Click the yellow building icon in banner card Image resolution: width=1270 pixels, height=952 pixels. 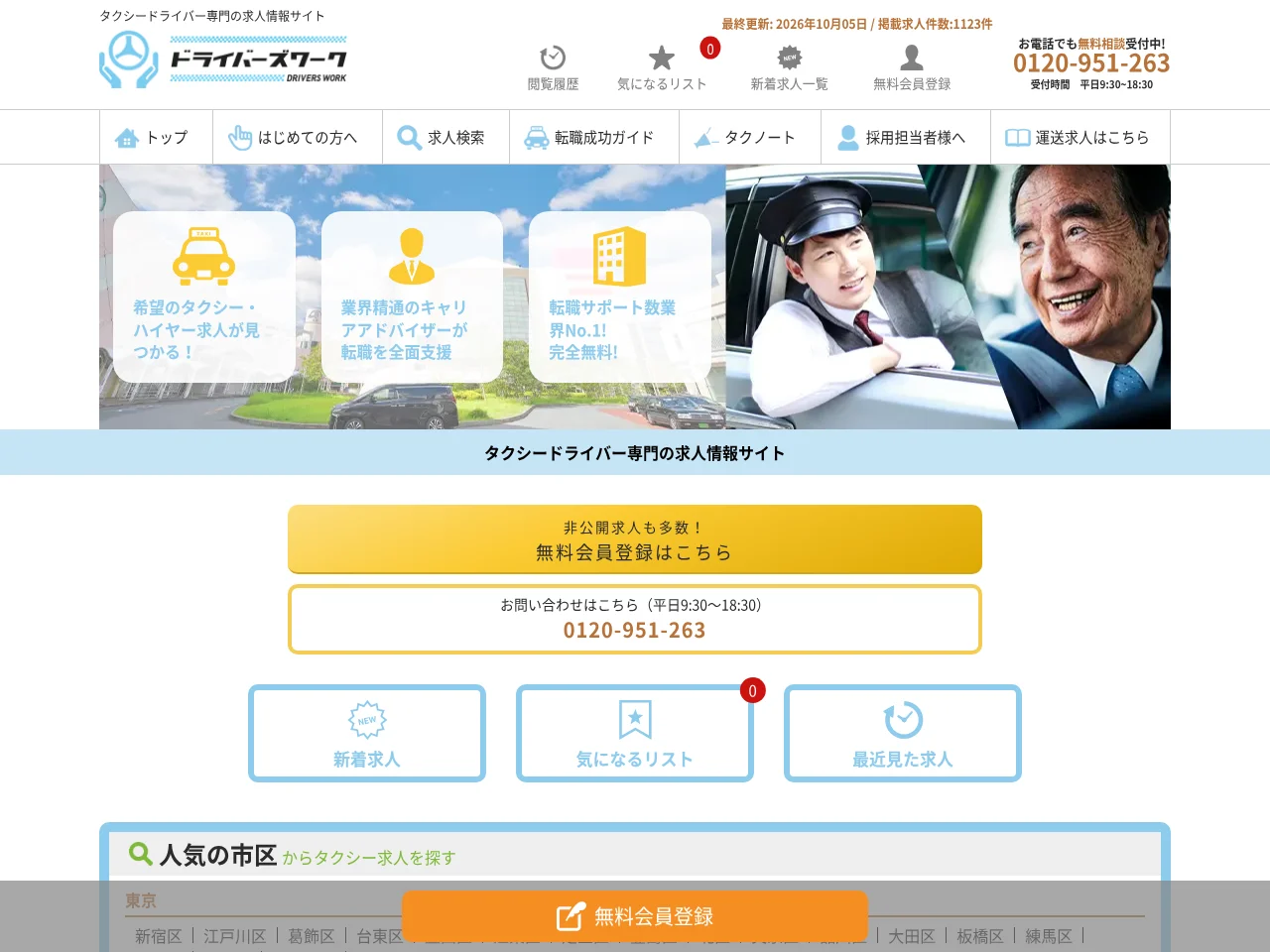point(619,256)
